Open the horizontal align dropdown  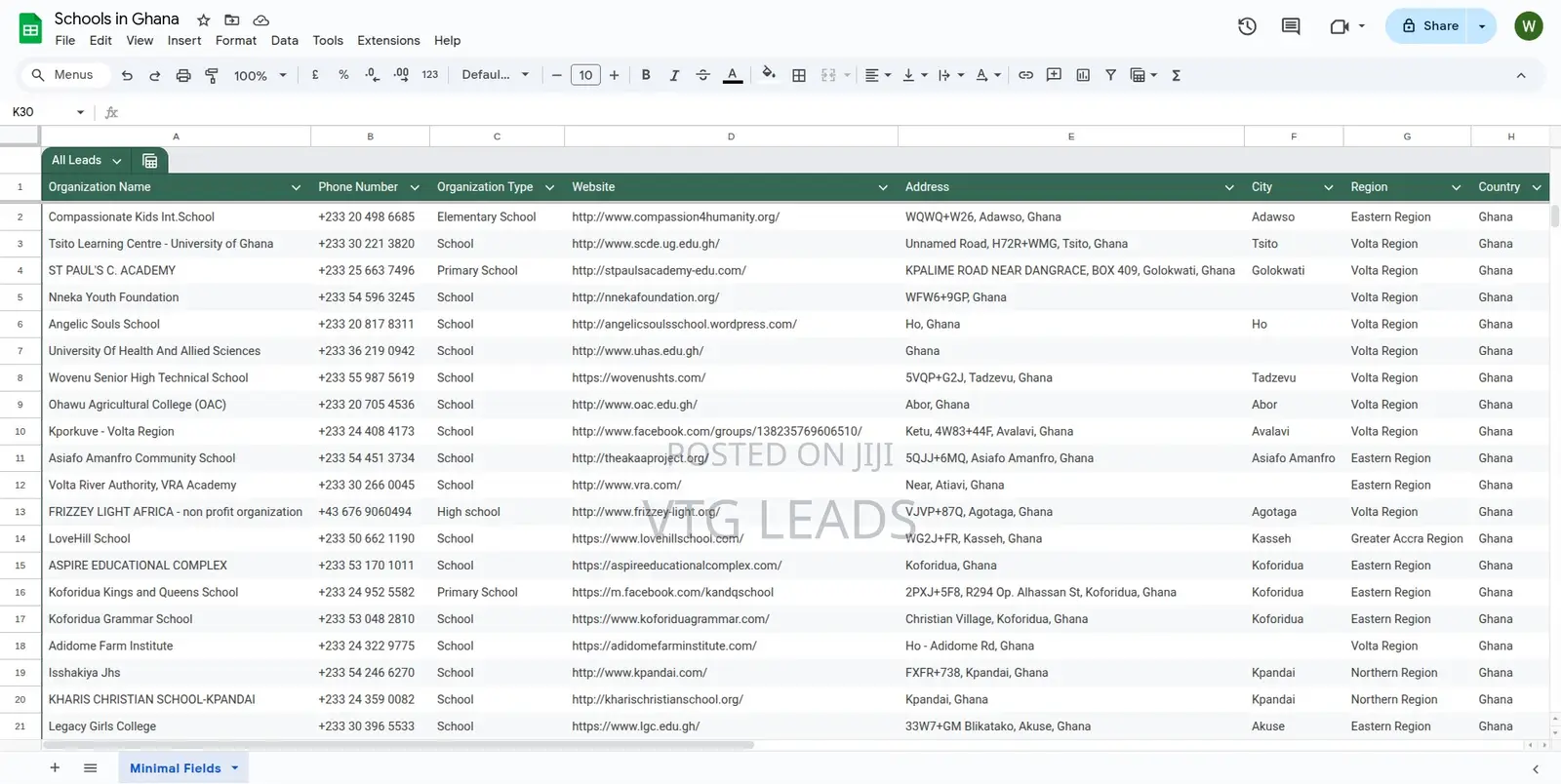878,75
